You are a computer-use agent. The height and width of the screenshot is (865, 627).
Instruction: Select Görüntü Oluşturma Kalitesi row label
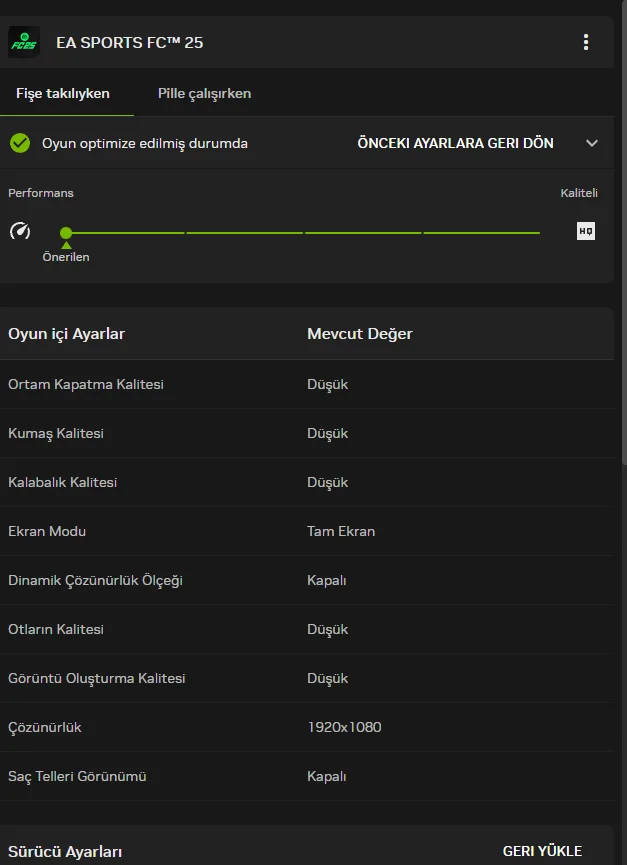click(x=97, y=679)
